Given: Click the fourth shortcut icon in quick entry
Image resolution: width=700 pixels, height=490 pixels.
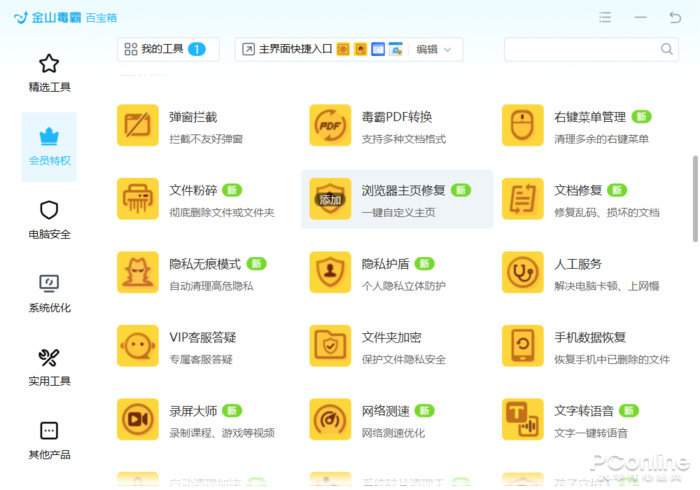Looking at the screenshot, I should 396,49.
